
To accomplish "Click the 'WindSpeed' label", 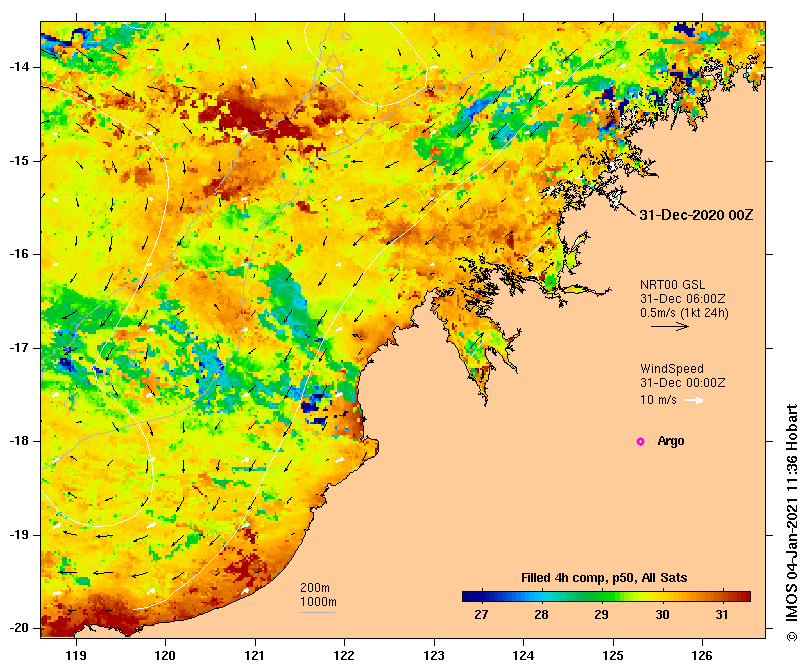I will coord(672,369).
